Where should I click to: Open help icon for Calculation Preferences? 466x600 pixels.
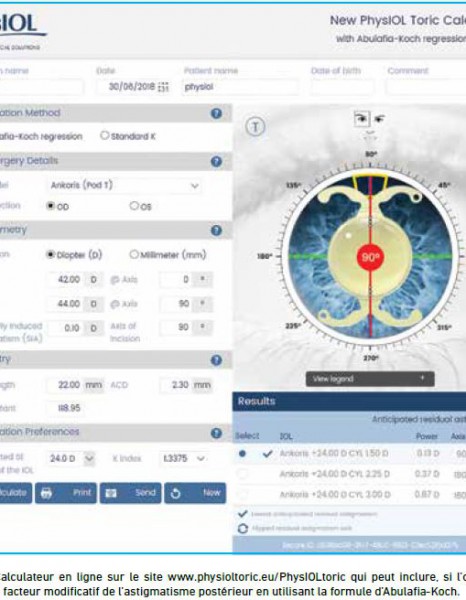[x=216, y=433]
